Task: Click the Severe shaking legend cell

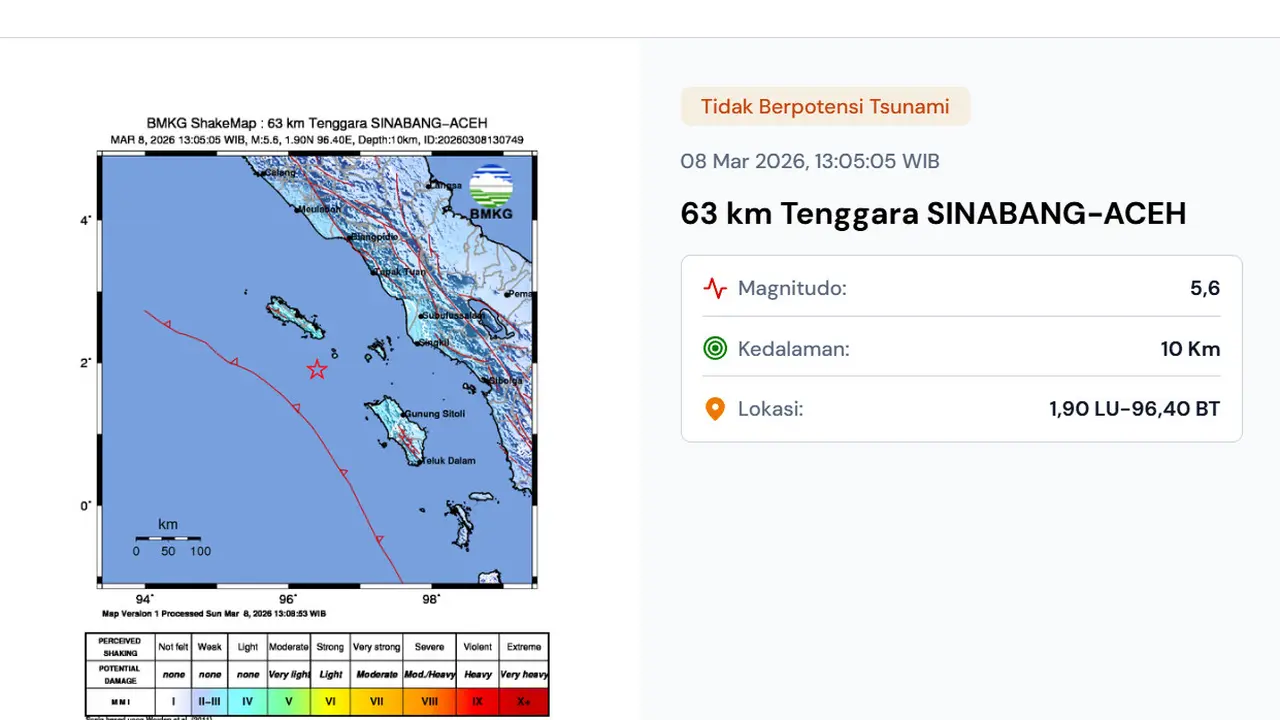Action: click(429, 647)
